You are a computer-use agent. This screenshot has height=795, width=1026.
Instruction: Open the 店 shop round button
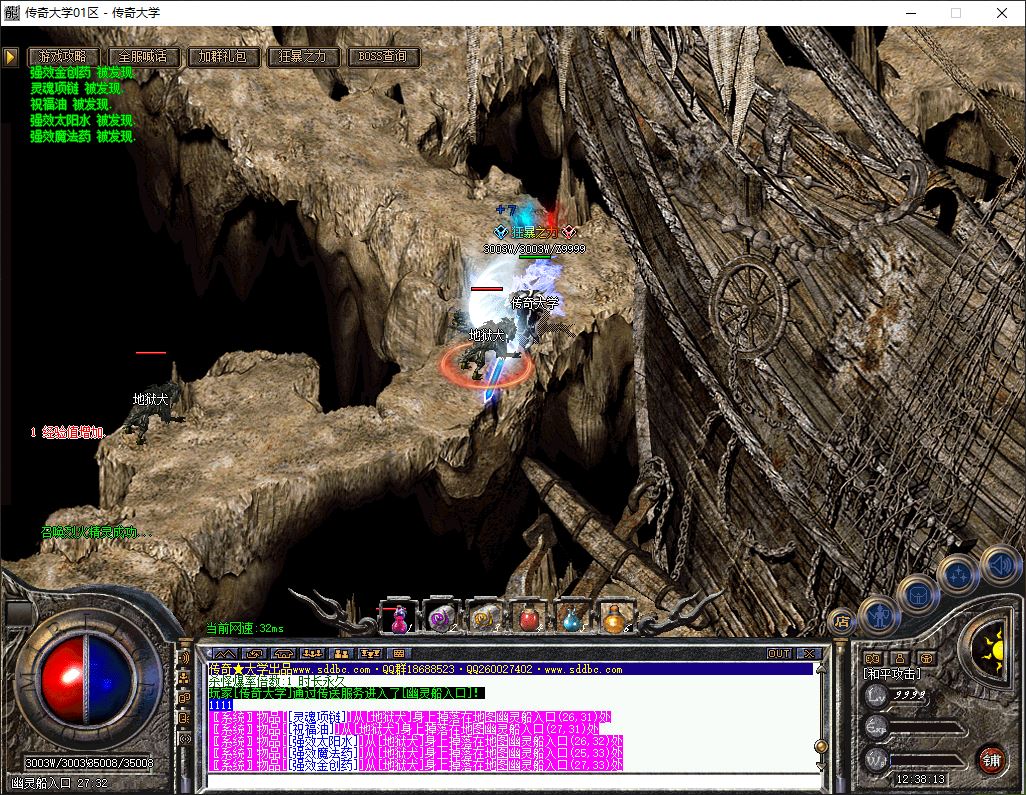842,621
